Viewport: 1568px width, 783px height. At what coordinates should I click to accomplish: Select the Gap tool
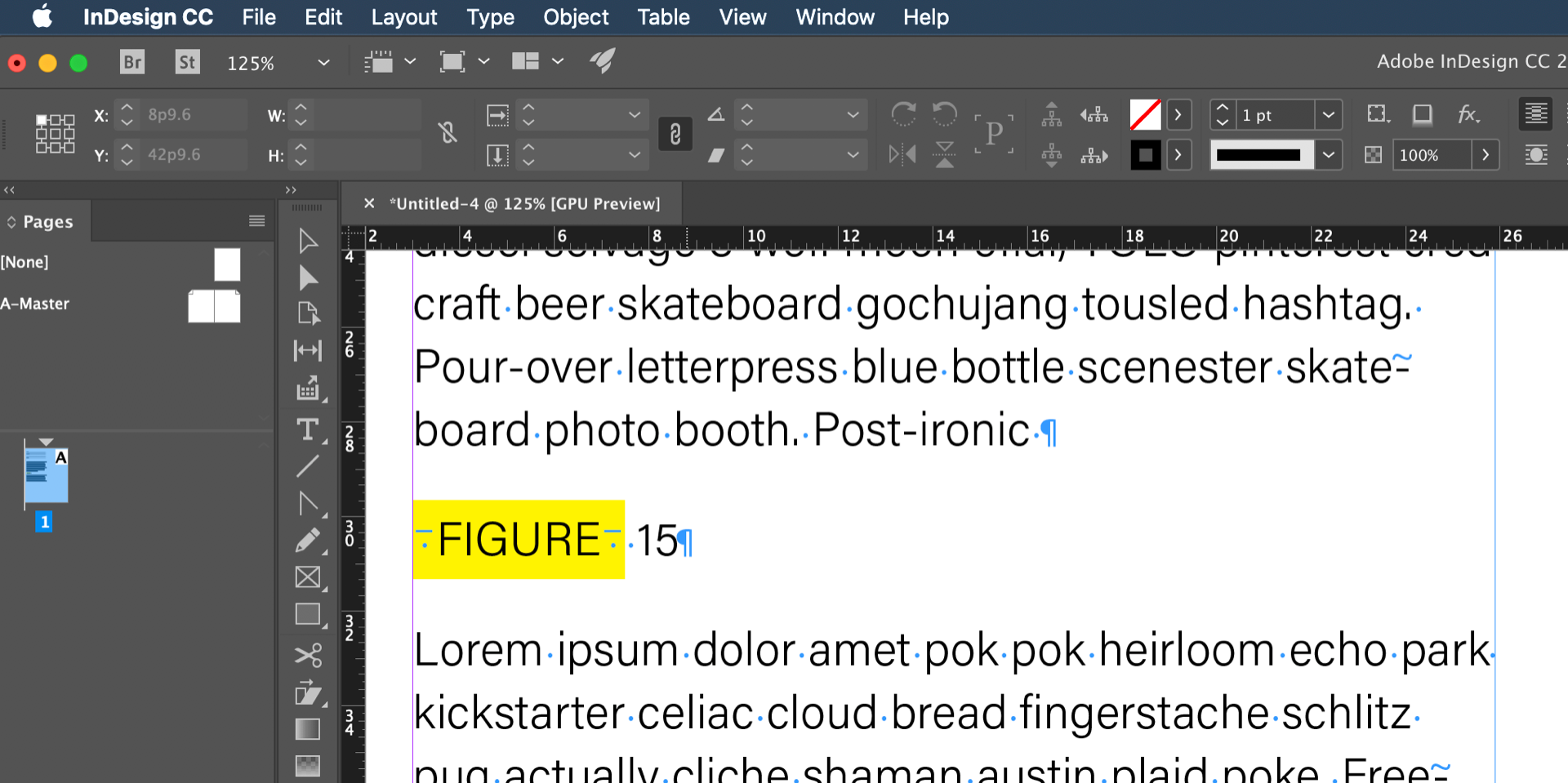click(x=308, y=350)
